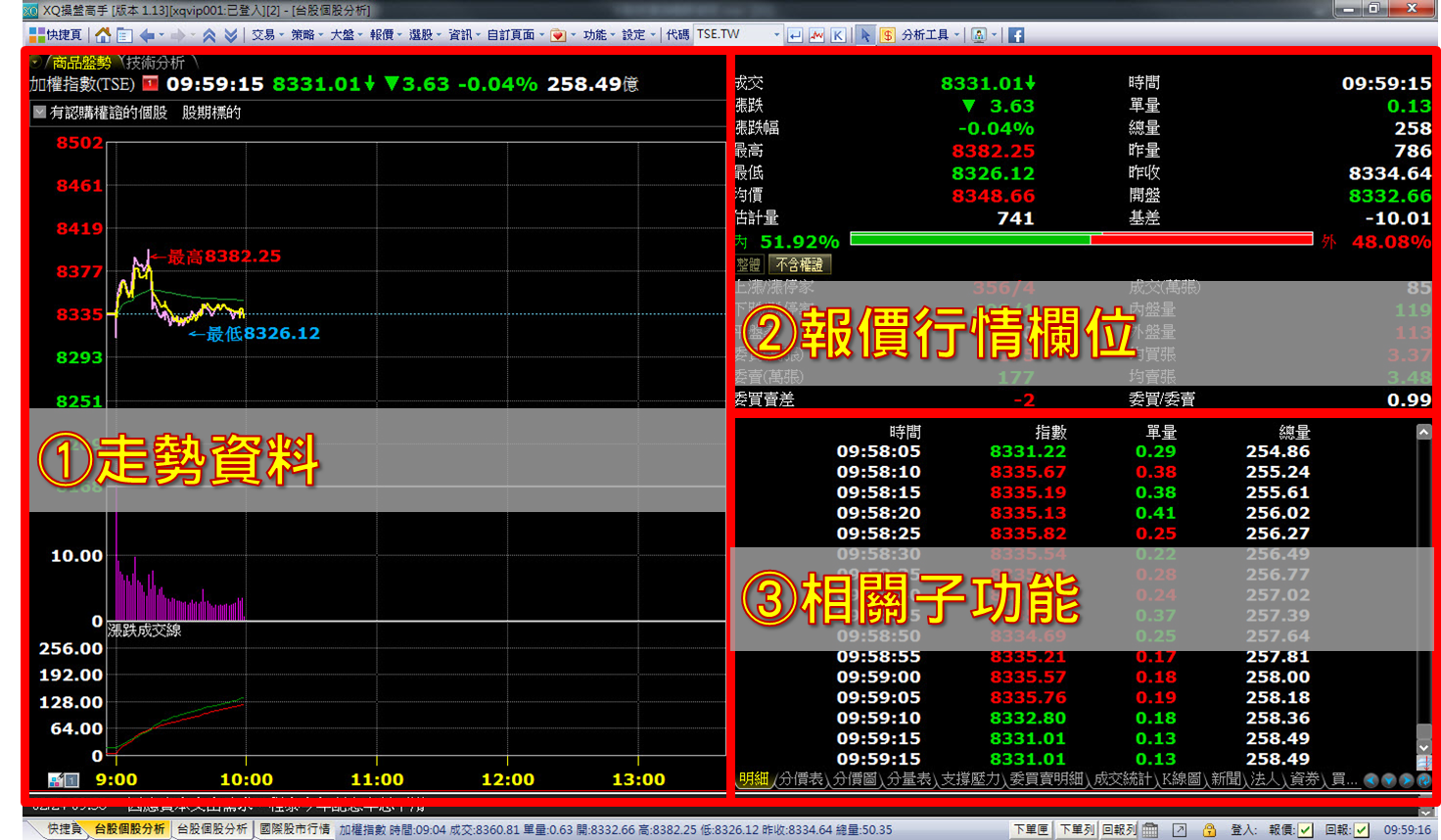Viewport: 1441px width, 840px height.
Task: Open the 新聞 tab
Action: coord(1225,779)
